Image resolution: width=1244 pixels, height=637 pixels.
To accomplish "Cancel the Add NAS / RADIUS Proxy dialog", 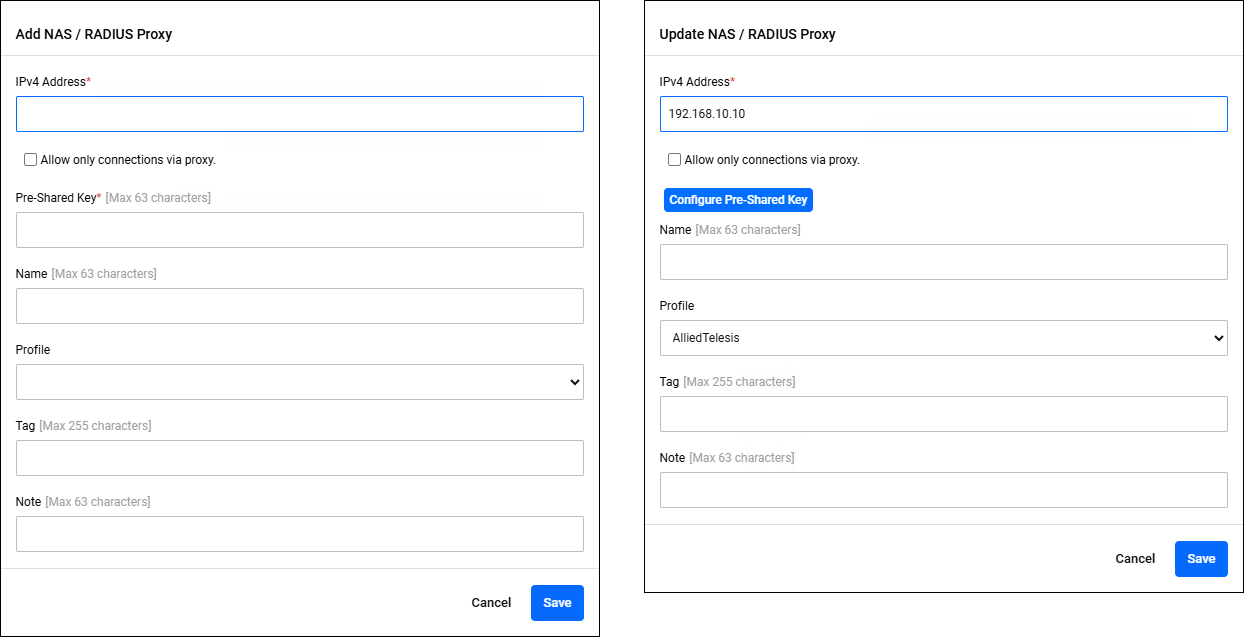I will point(491,603).
